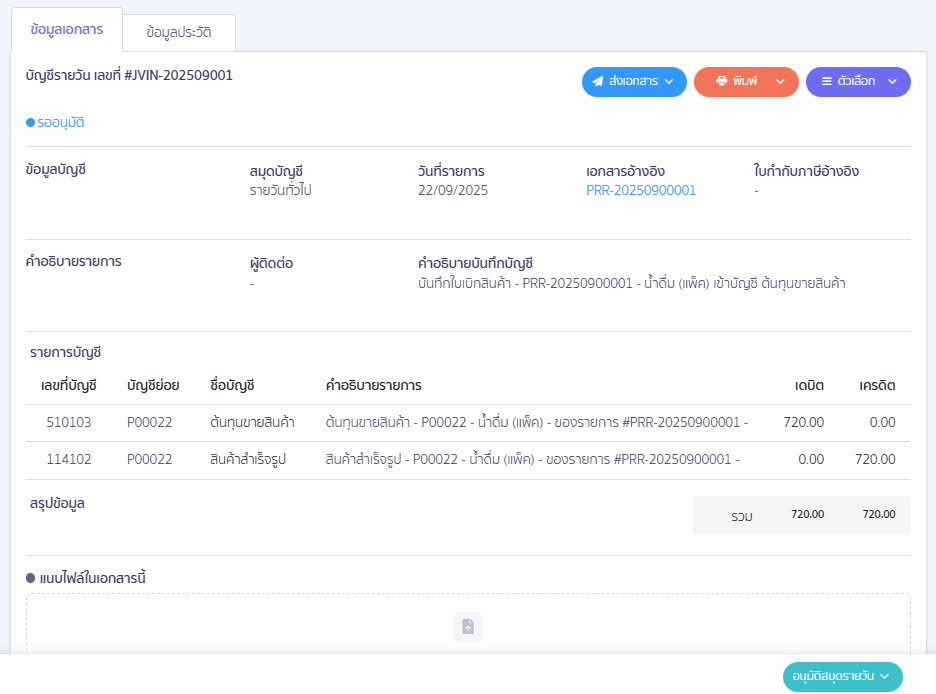
Task: Click the เลขที่บัญชี column header
Action: point(69,385)
